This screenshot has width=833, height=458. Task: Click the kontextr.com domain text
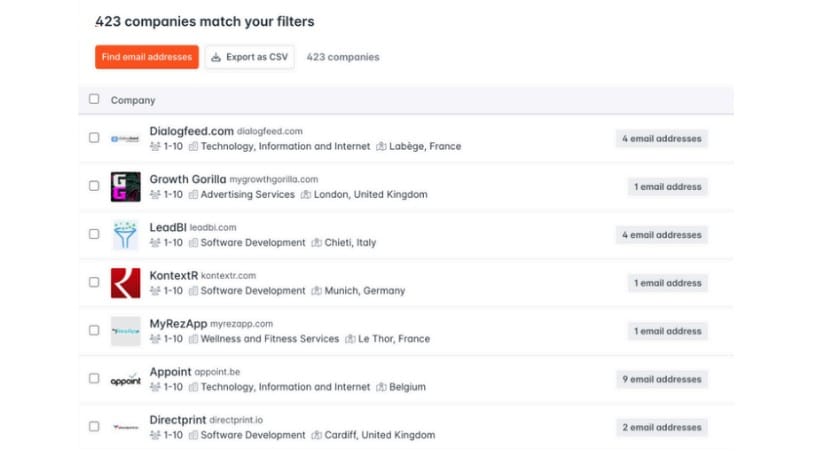tap(228, 276)
